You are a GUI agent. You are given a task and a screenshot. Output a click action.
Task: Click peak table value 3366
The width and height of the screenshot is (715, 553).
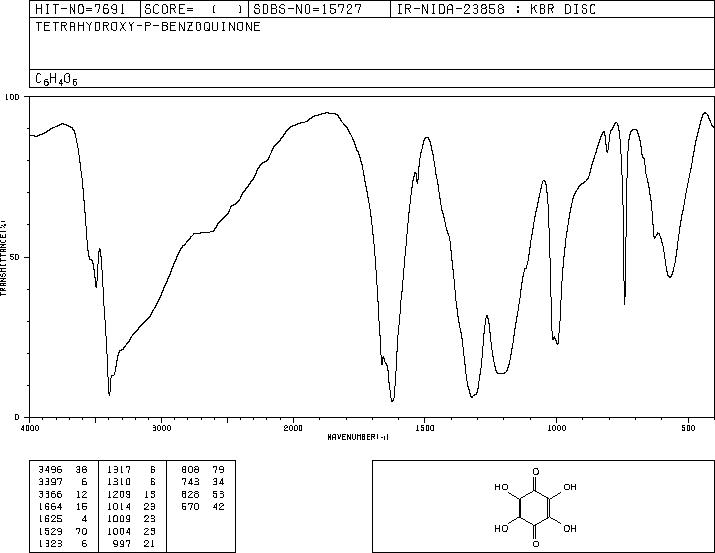50,494
